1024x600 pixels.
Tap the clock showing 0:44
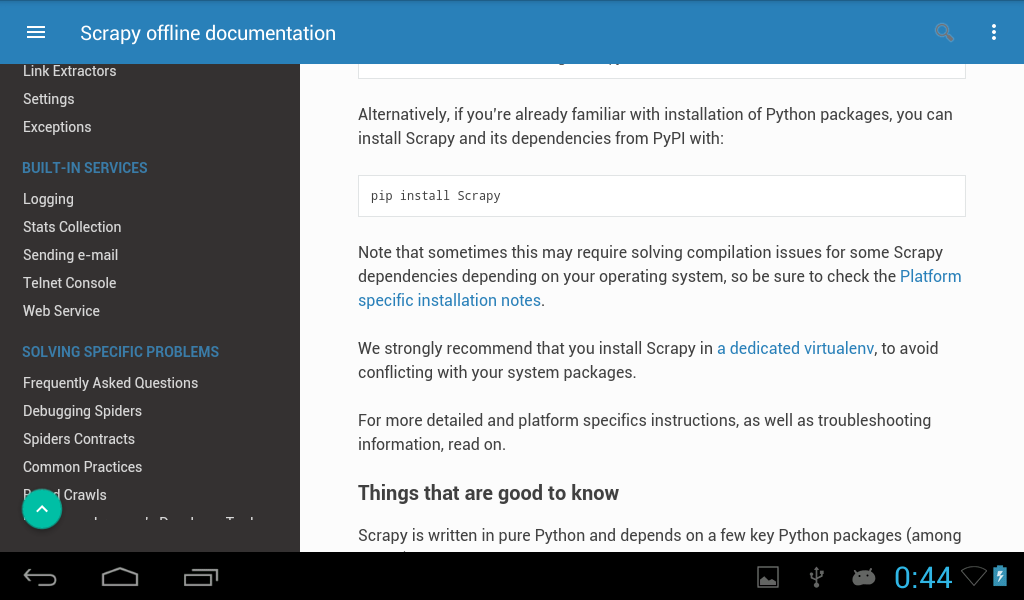(x=923, y=578)
